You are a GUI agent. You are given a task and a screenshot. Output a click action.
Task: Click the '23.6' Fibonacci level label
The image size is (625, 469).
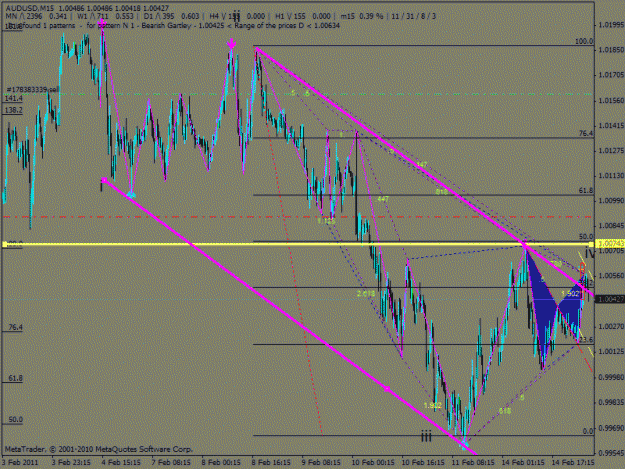[x=586, y=340]
